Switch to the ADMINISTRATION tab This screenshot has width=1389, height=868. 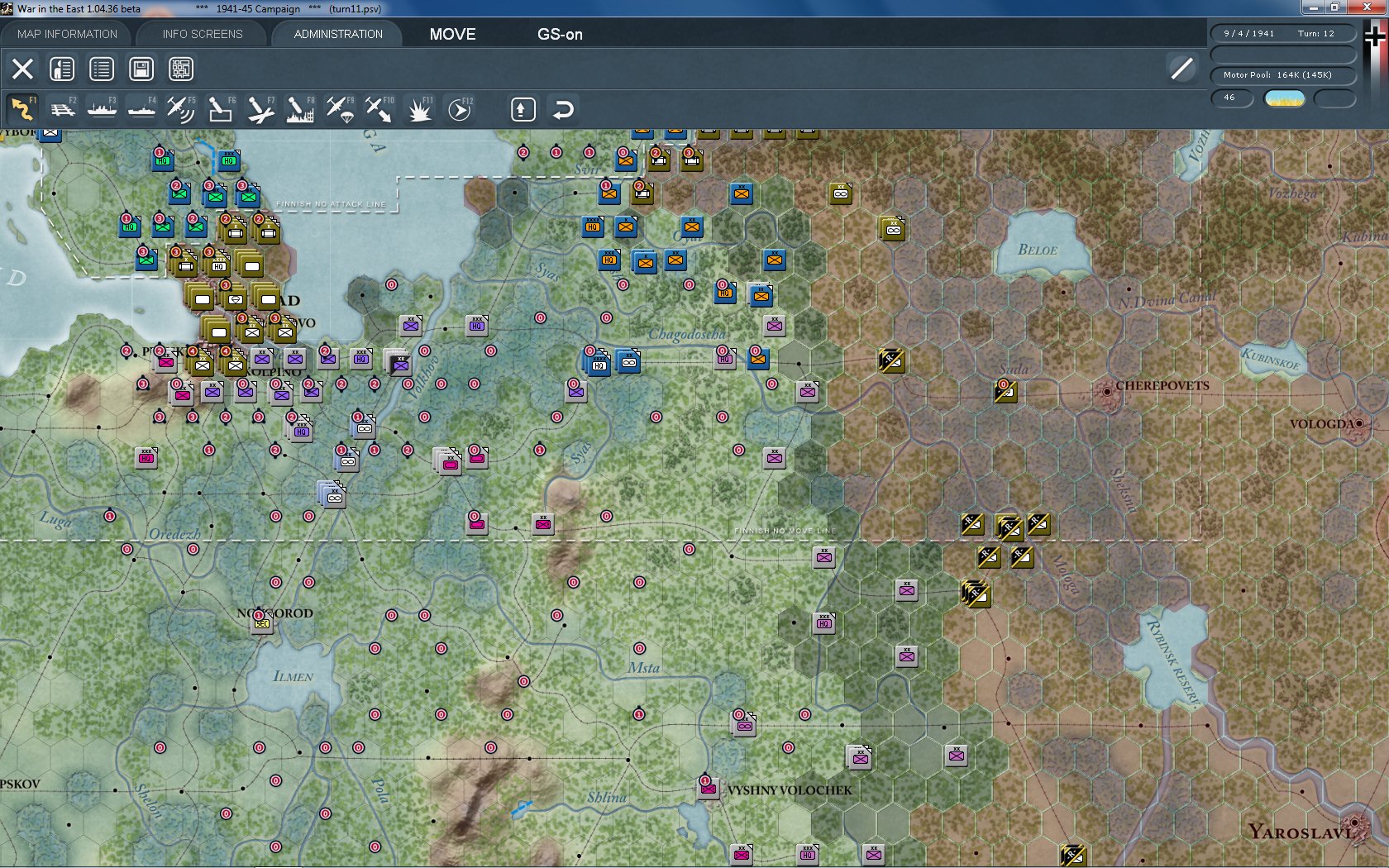coord(338,34)
